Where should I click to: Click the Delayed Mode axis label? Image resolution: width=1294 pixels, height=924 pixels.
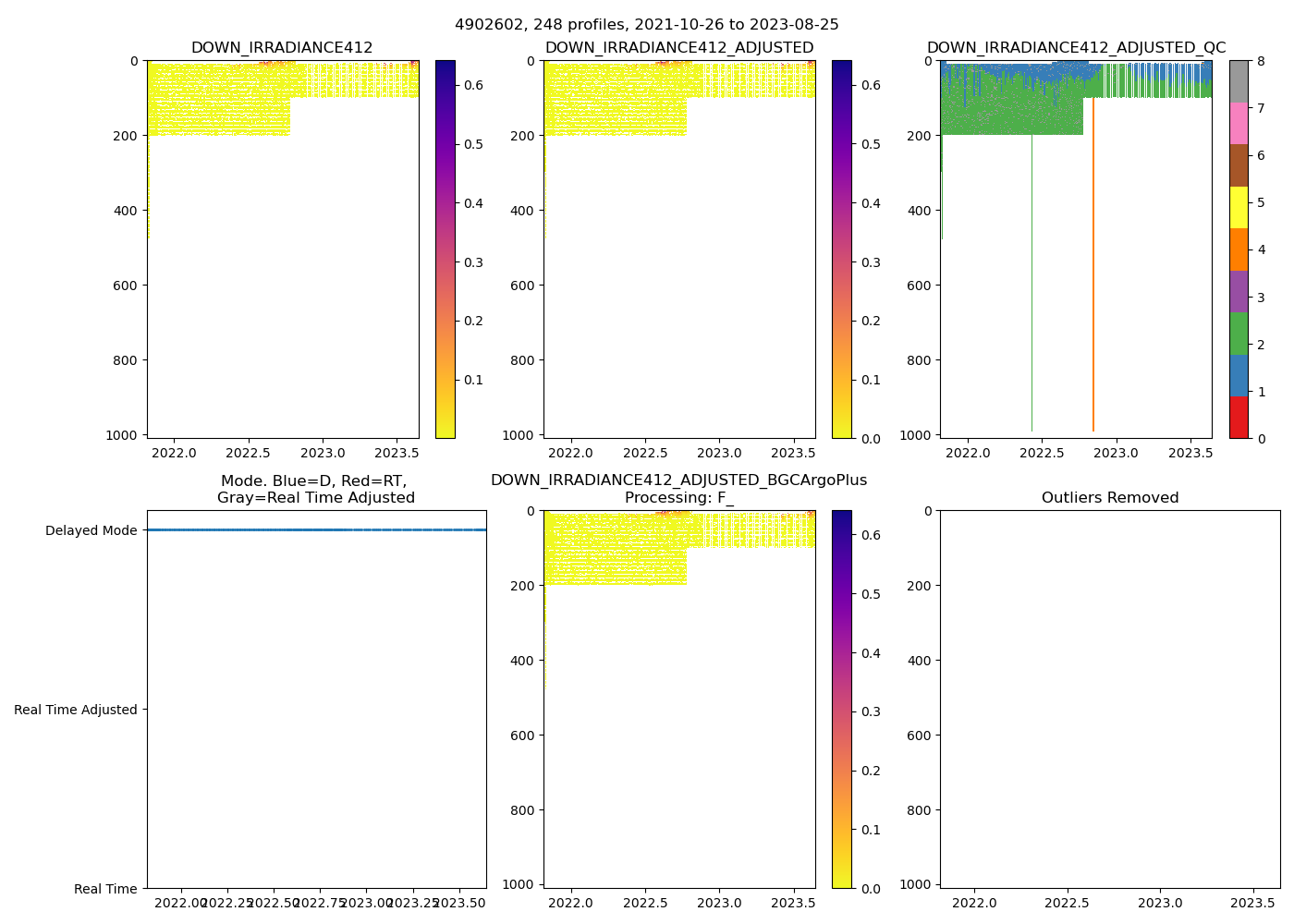[x=91, y=530]
